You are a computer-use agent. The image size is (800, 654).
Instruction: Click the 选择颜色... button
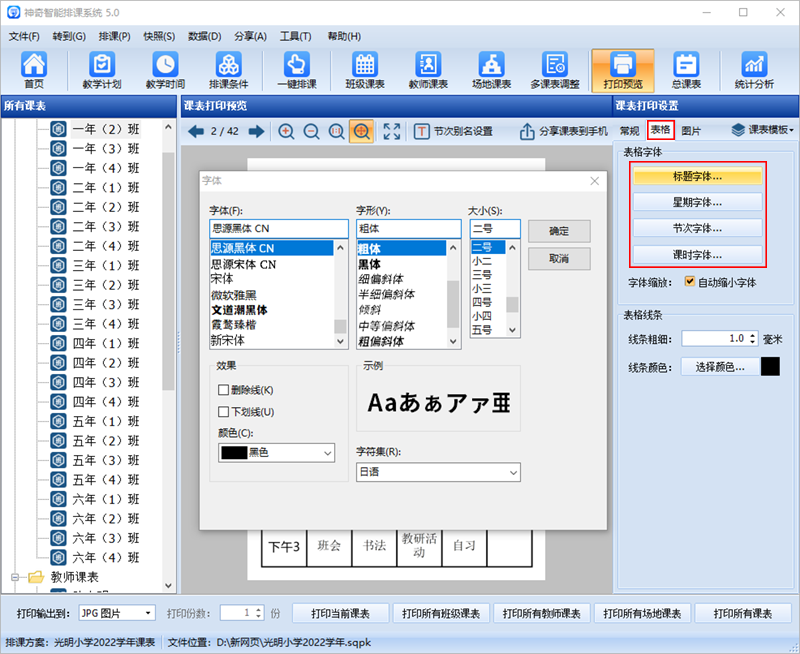[x=719, y=367]
